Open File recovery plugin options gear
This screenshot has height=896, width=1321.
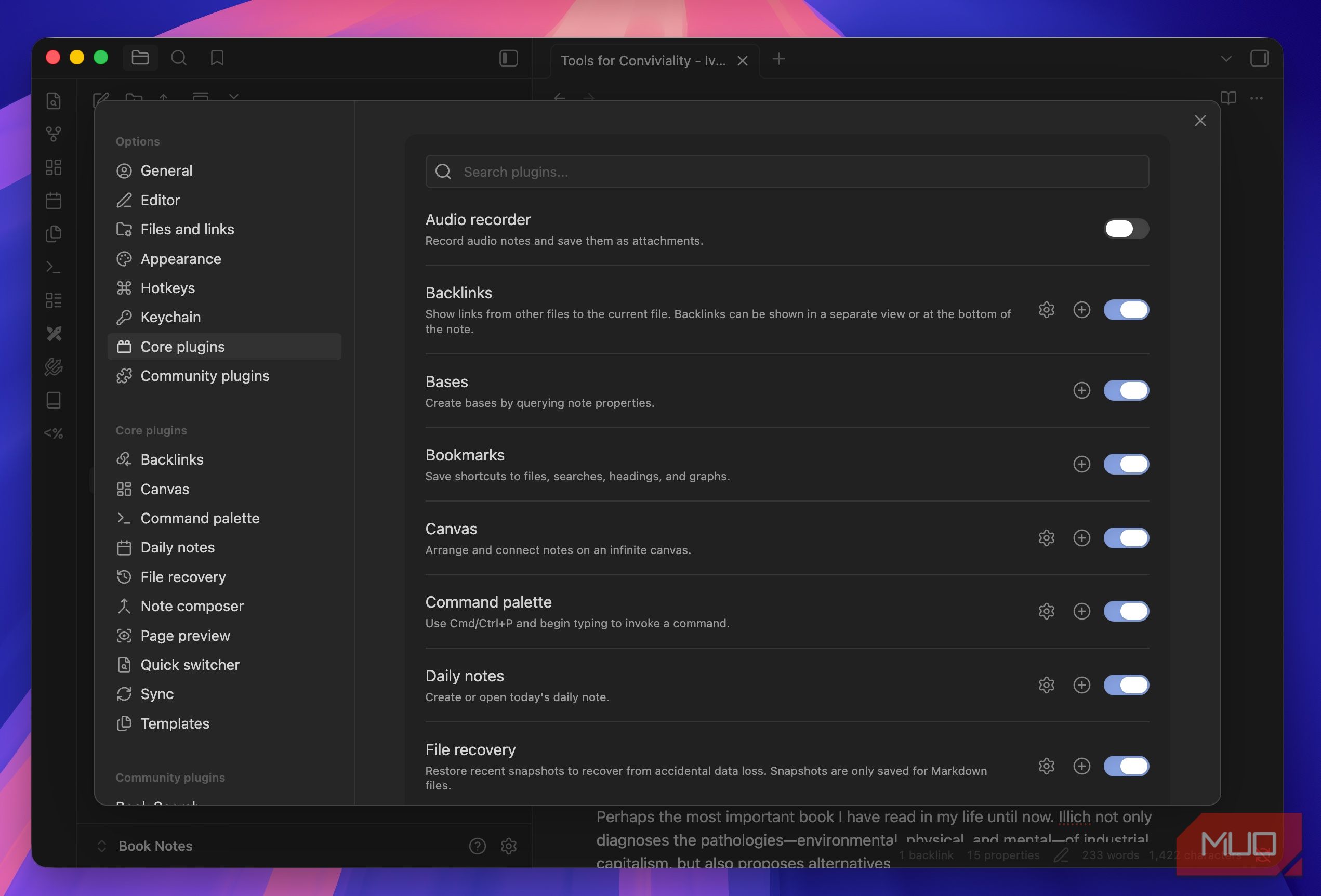1047,766
